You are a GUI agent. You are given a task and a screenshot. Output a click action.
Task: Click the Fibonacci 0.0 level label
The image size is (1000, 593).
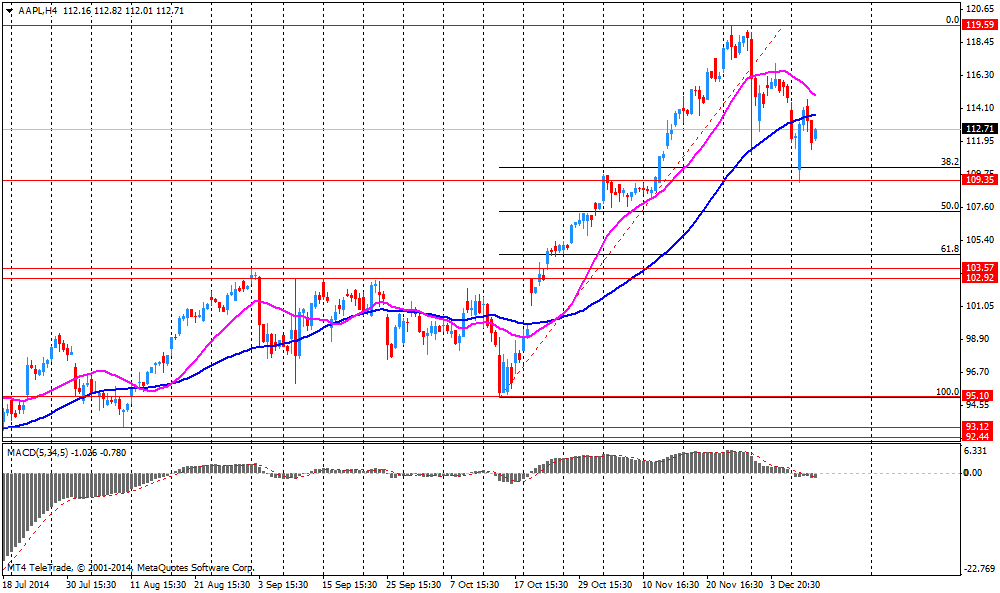(952, 20)
